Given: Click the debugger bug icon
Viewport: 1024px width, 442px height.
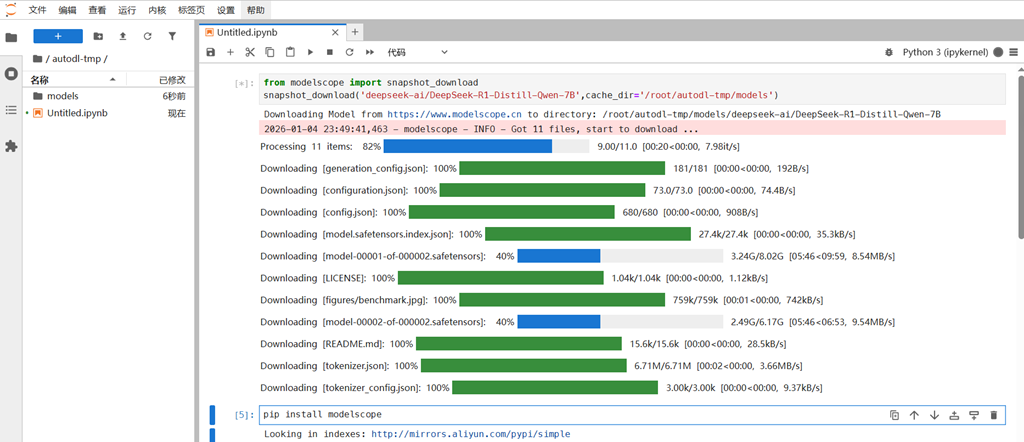Looking at the screenshot, I should click(888, 52).
